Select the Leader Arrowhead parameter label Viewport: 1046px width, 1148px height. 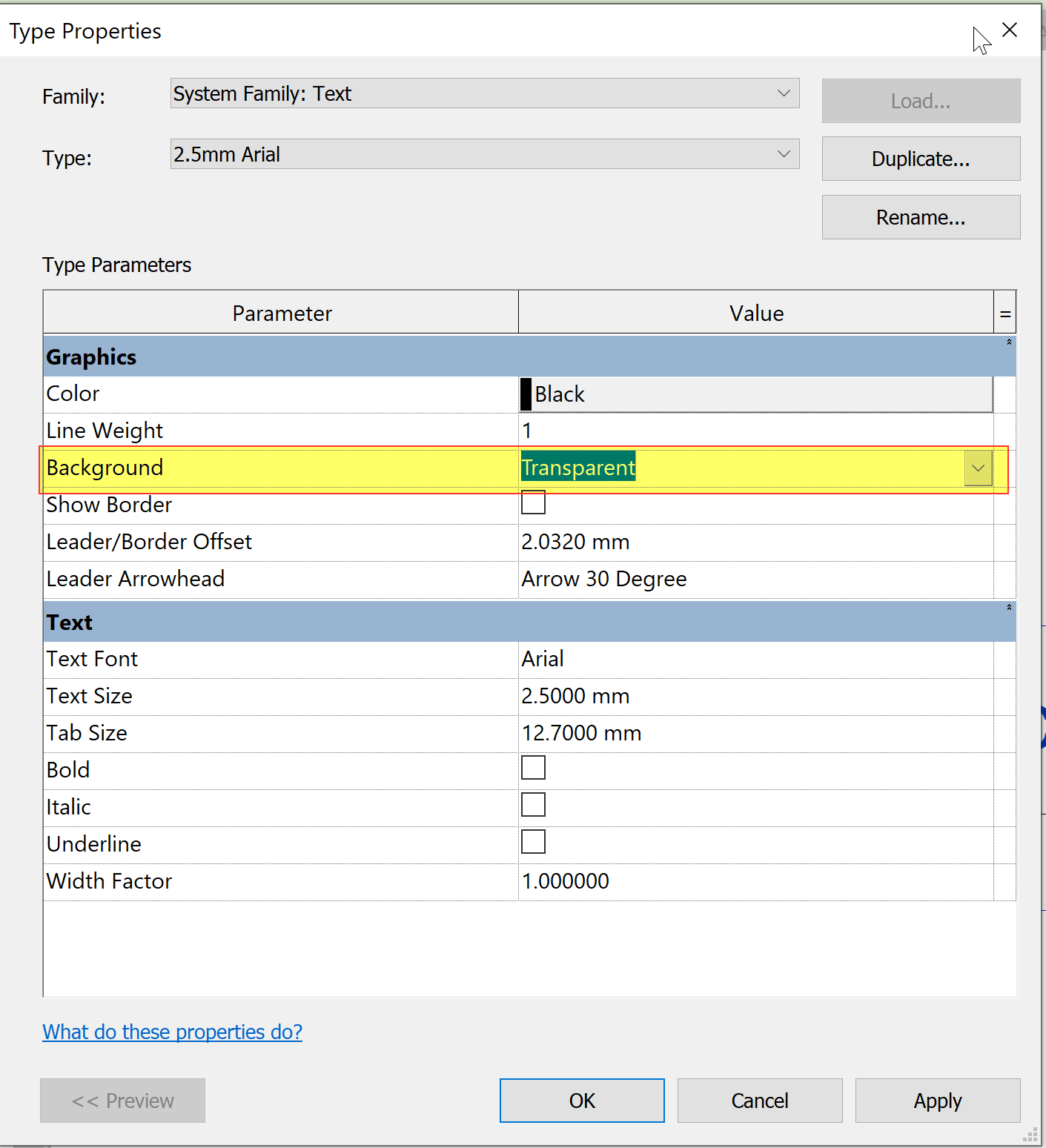[x=135, y=580]
